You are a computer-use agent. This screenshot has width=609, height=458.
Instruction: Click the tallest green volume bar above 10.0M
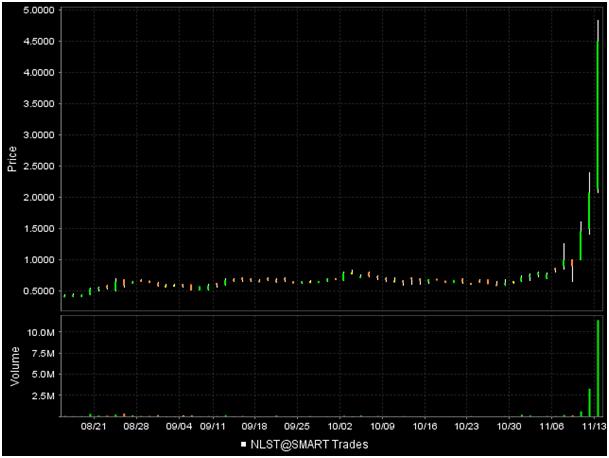click(x=598, y=368)
